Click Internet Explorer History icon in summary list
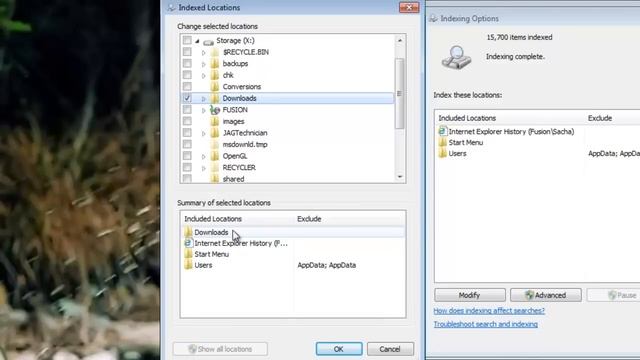Image resolution: width=640 pixels, height=360 pixels. pyautogui.click(x=188, y=243)
